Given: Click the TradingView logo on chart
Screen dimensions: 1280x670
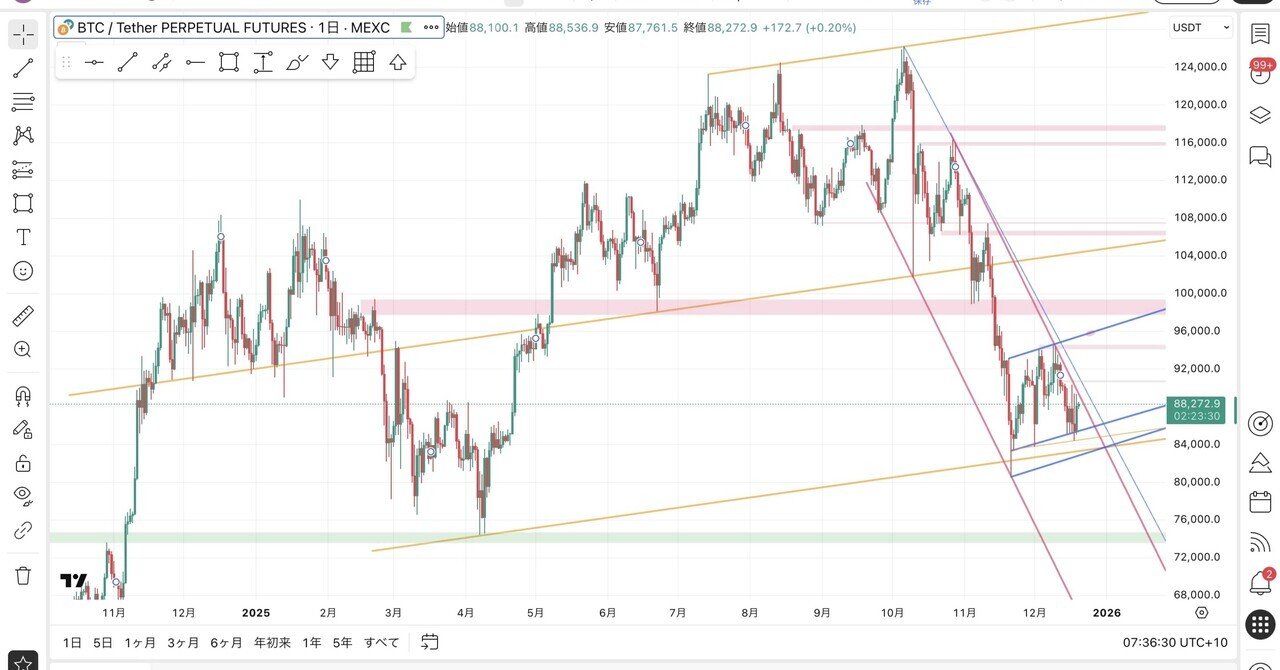Looking at the screenshot, I should (x=73, y=580).
